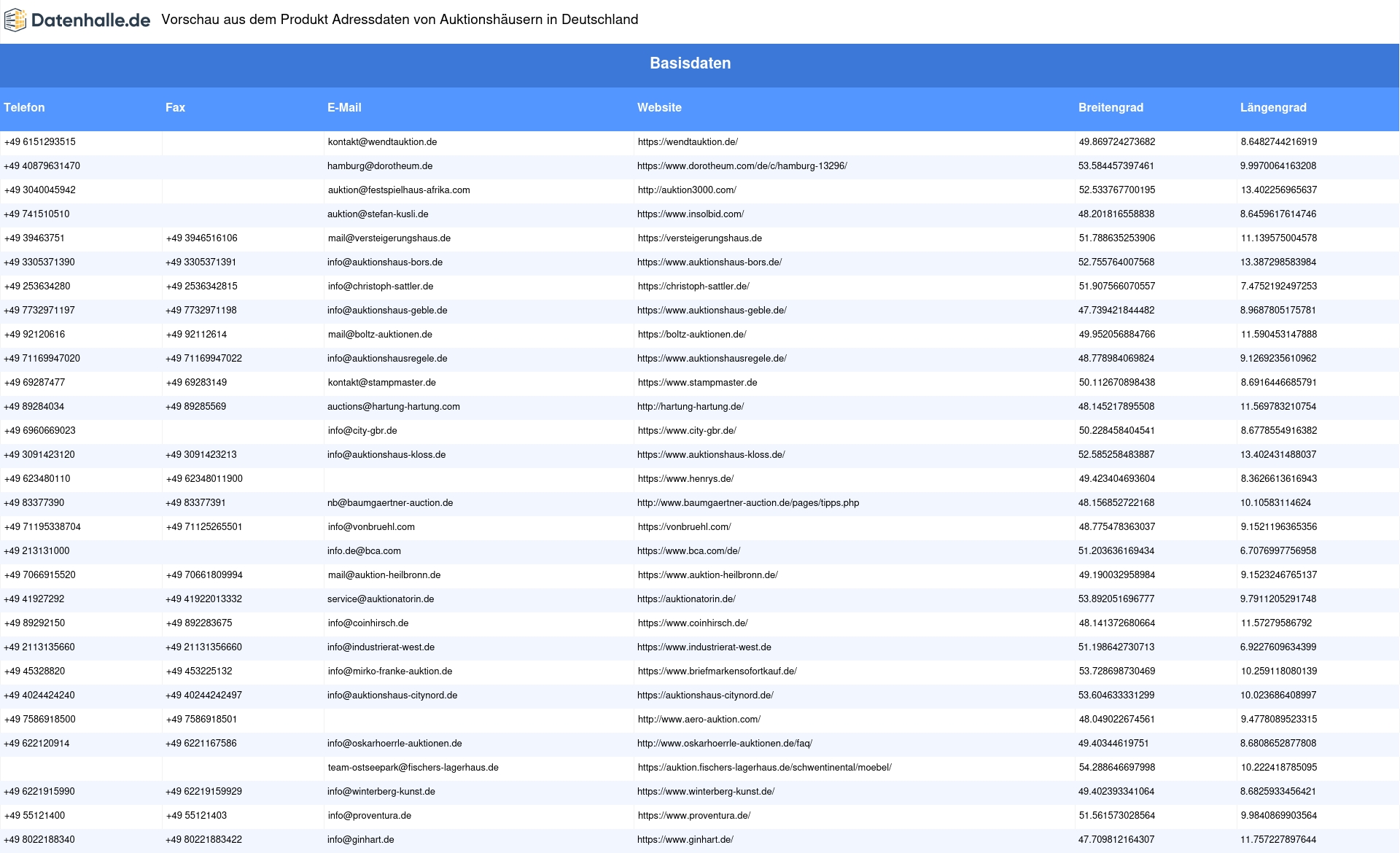Select phone number +49 7732971197
The width and height of the screenshot is (1400, 853).
click(39, 311)
